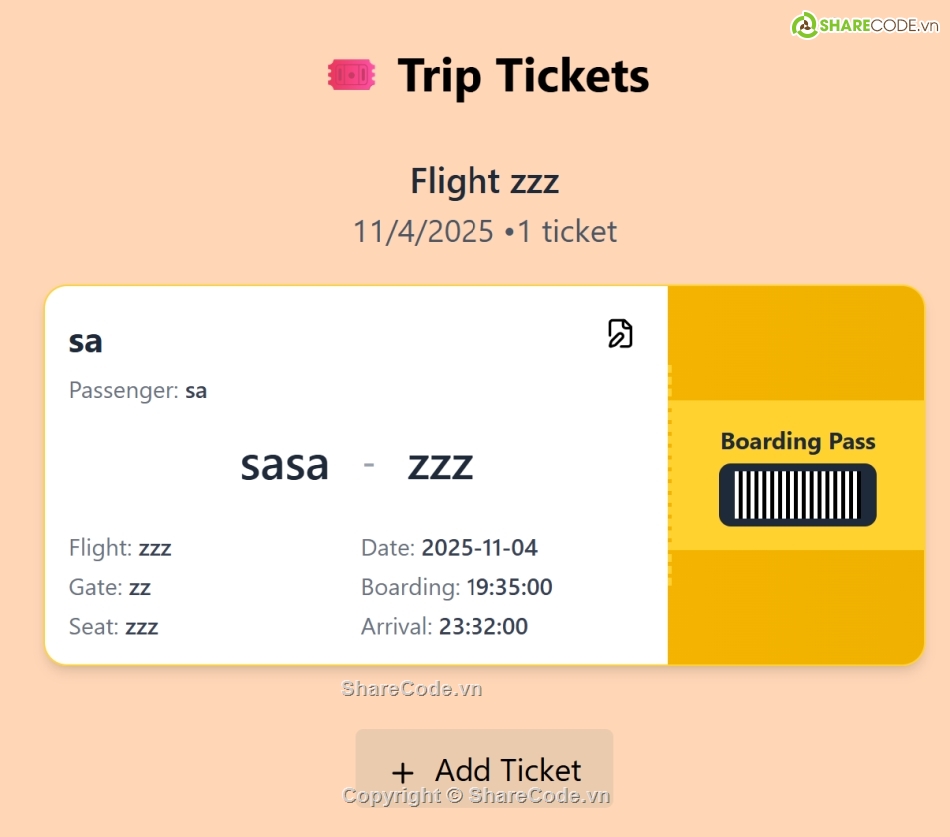The height and width of the screenshot is (837, 950).
Task: Click the Flight: zzz detail field
Action: pos(120,548)
